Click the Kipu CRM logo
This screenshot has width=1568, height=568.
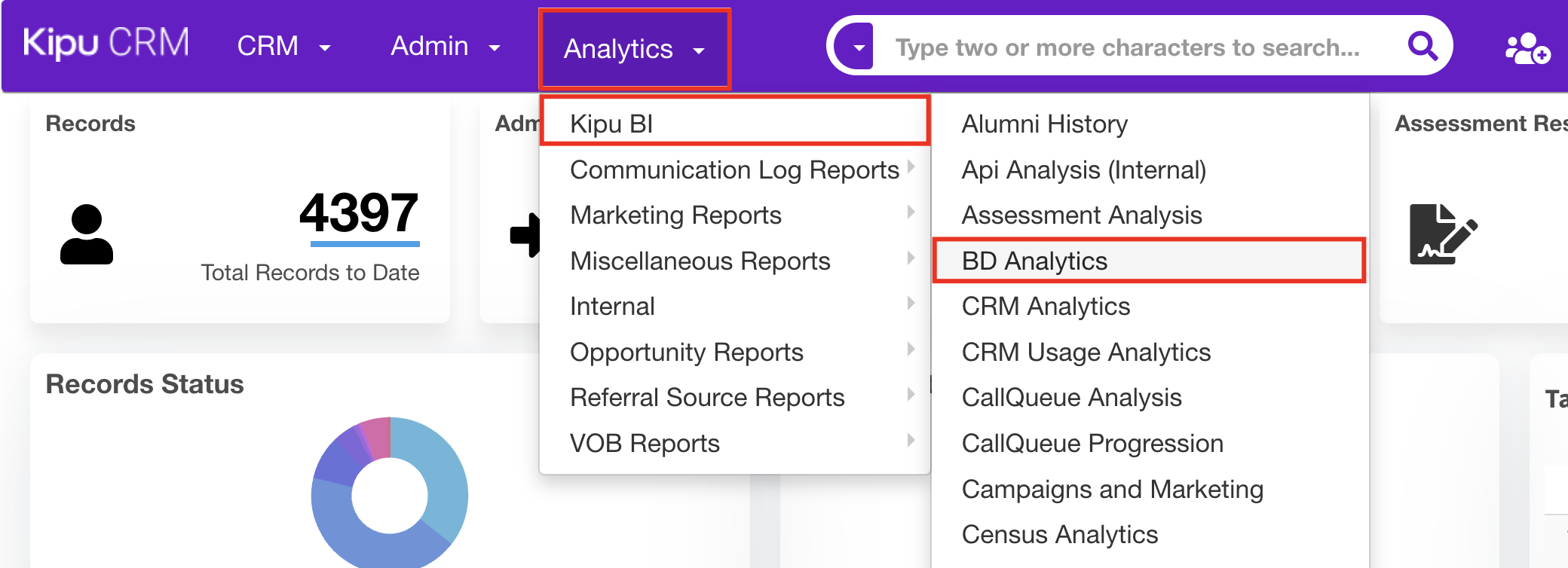click(106, 44)
